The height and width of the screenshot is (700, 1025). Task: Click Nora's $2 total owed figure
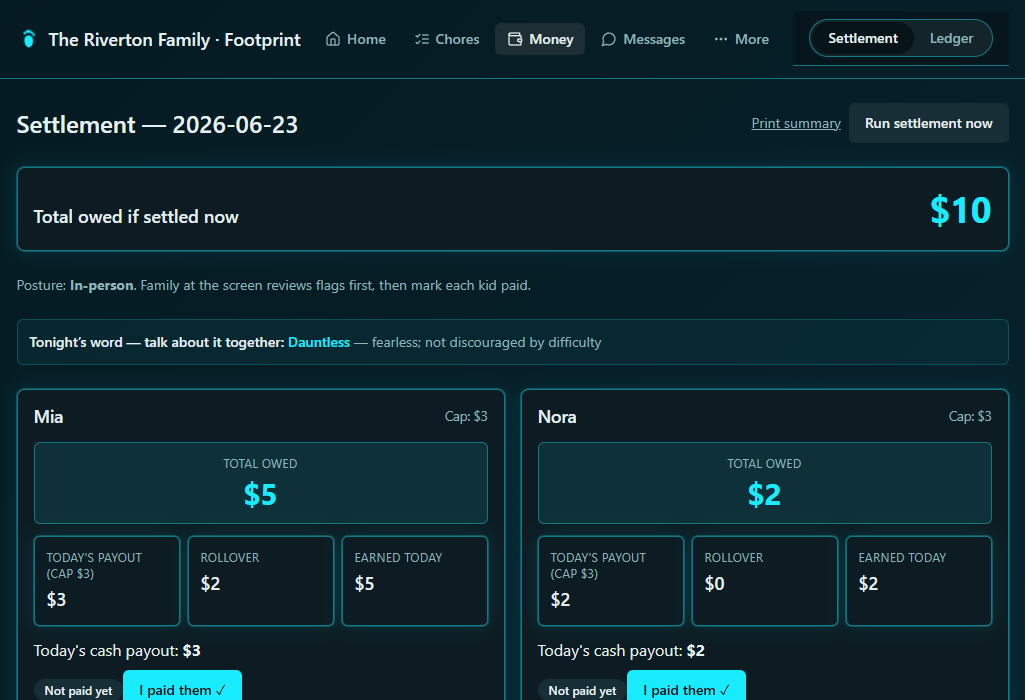tap(764, 494)
